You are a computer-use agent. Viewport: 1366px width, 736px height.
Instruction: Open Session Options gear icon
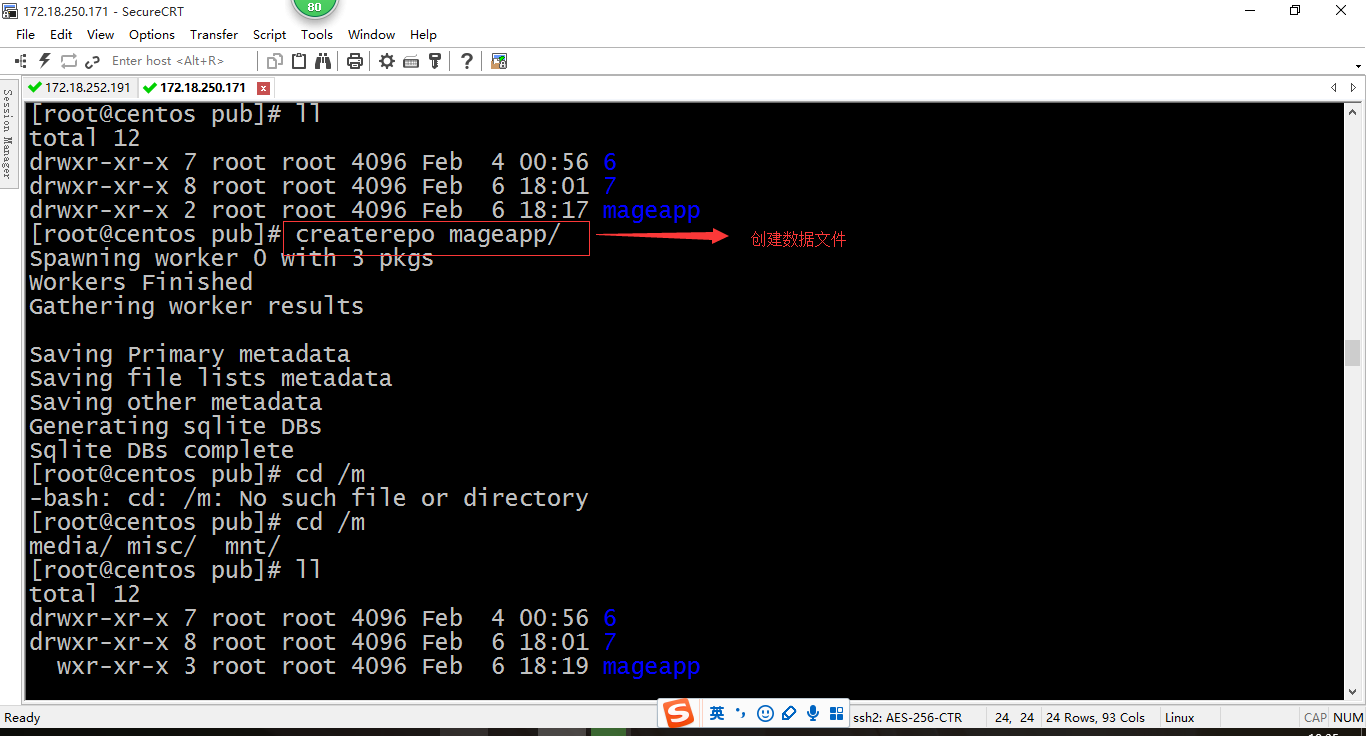387,61
